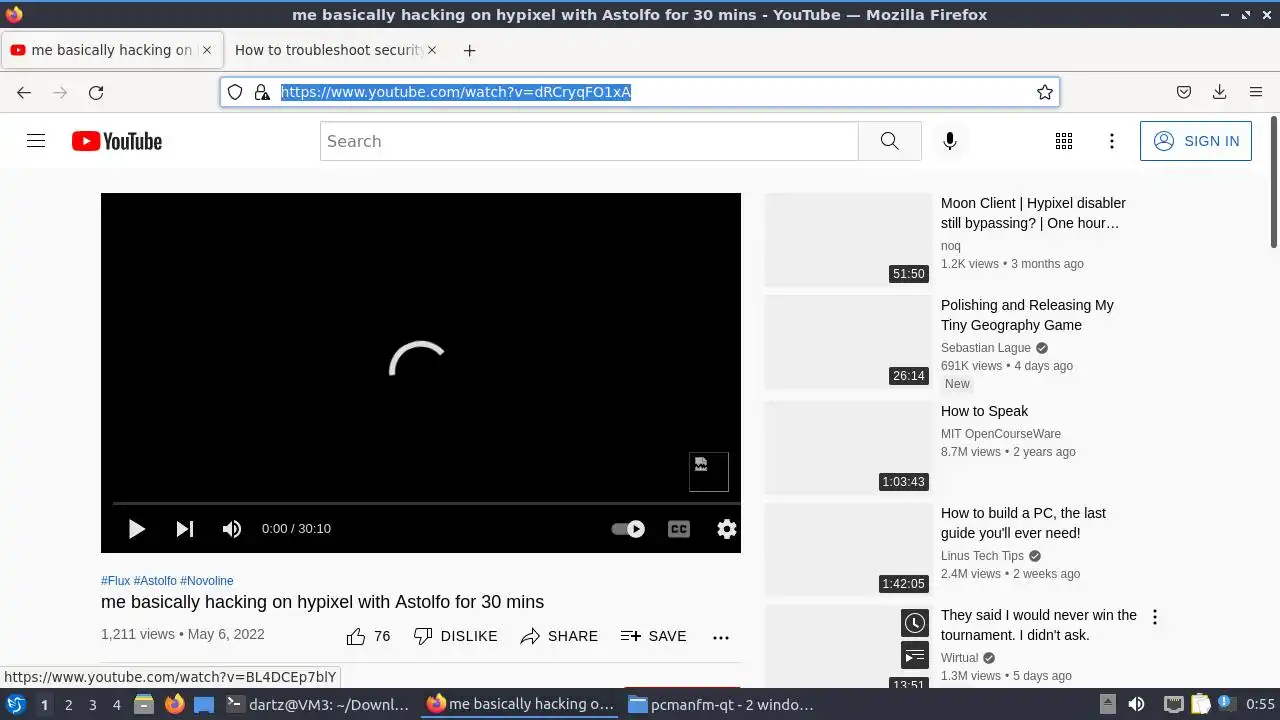Mute the video volume
This screenshot has height=720, width=1280.
coord(232,529)
